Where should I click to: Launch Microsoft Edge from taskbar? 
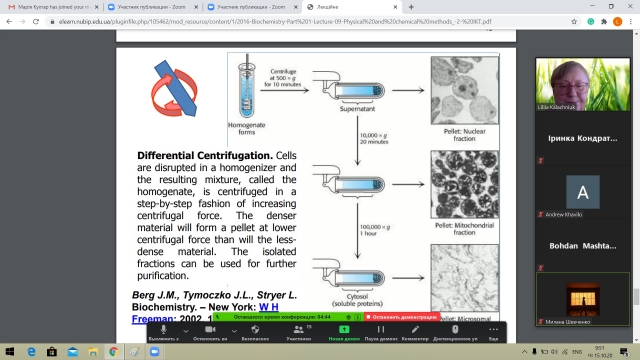click(31, 352)
